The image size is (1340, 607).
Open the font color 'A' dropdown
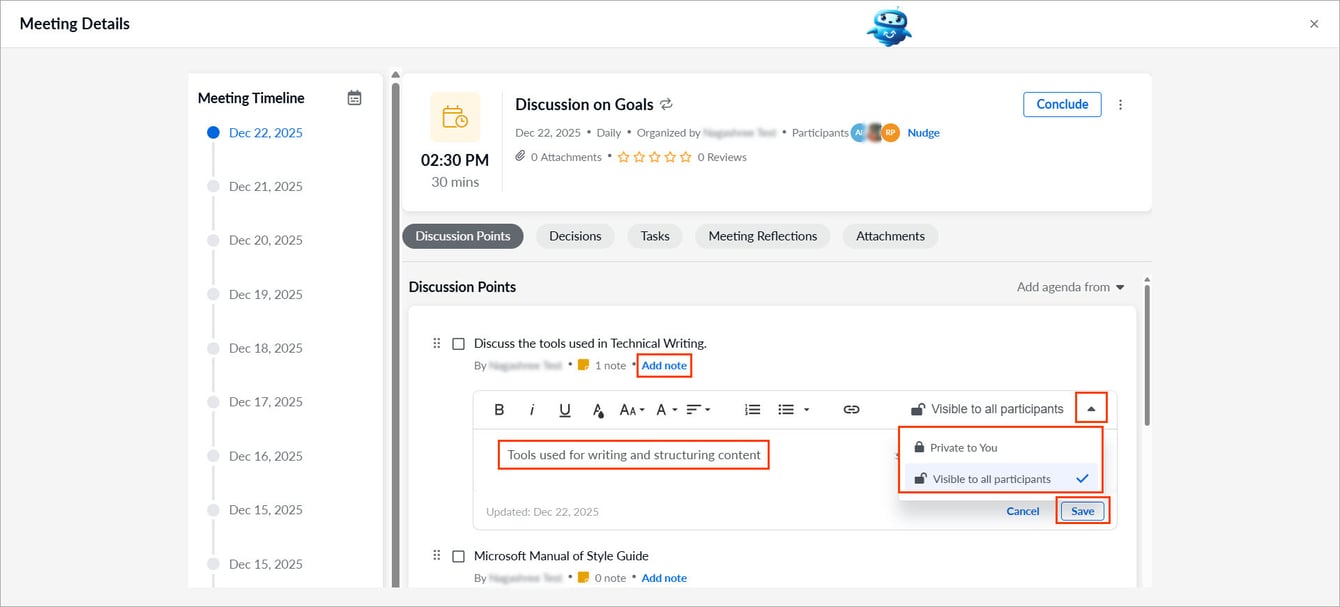(666, 409)
